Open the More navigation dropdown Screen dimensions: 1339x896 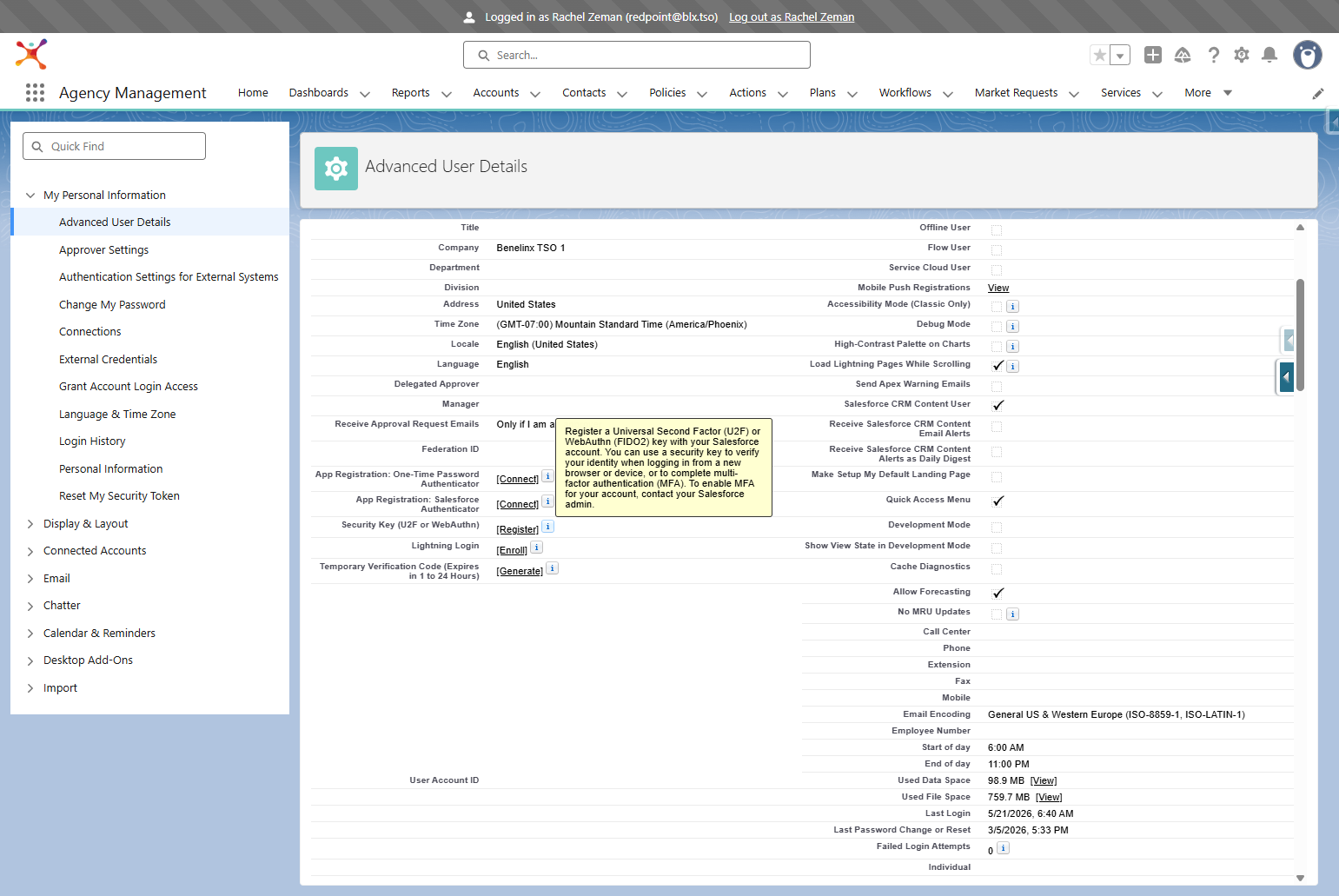pyautogui.click(x=1208, y=93)
